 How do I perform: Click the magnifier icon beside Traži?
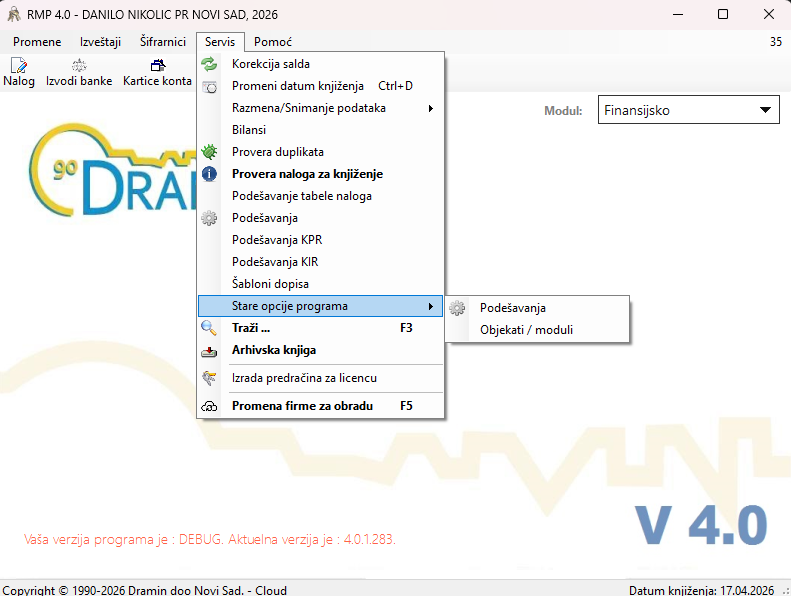tap(209, 328)
